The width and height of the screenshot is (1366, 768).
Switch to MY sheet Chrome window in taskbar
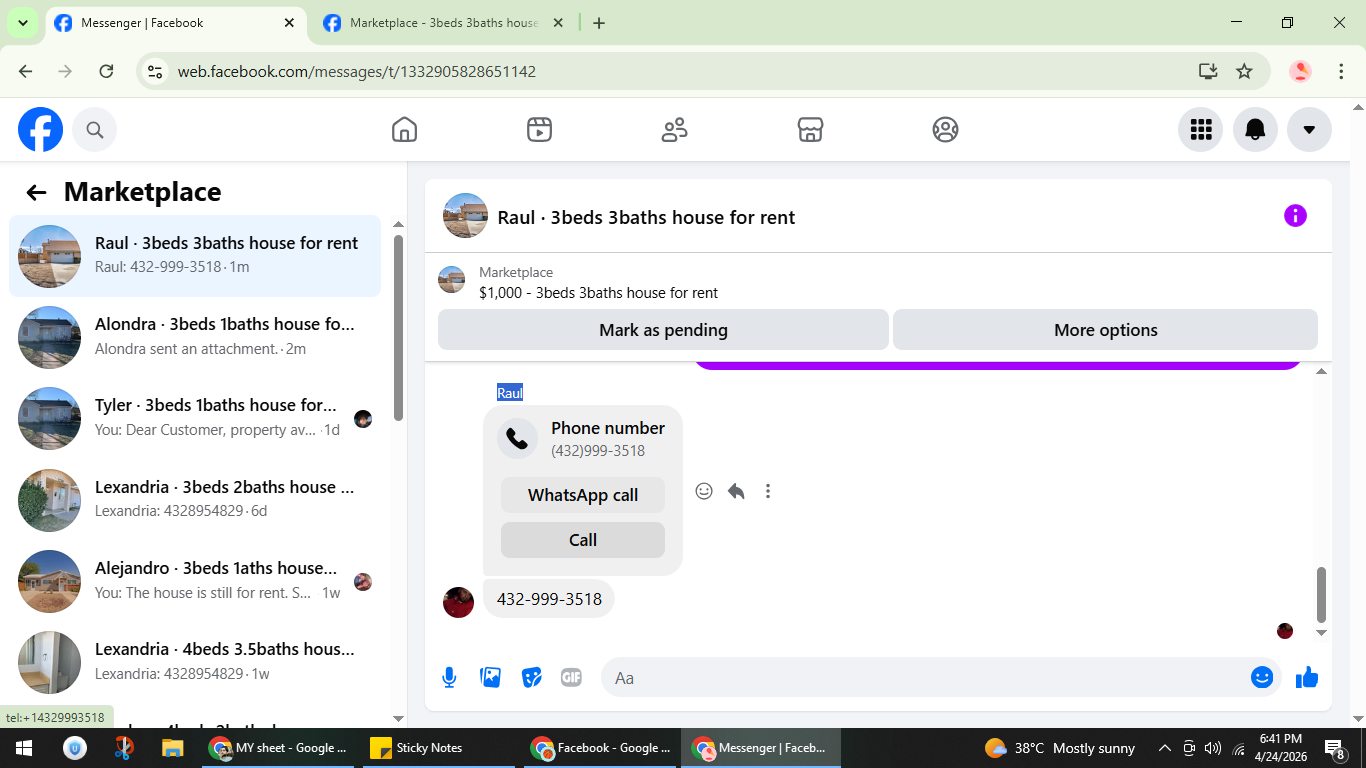[x=279, y=748]
